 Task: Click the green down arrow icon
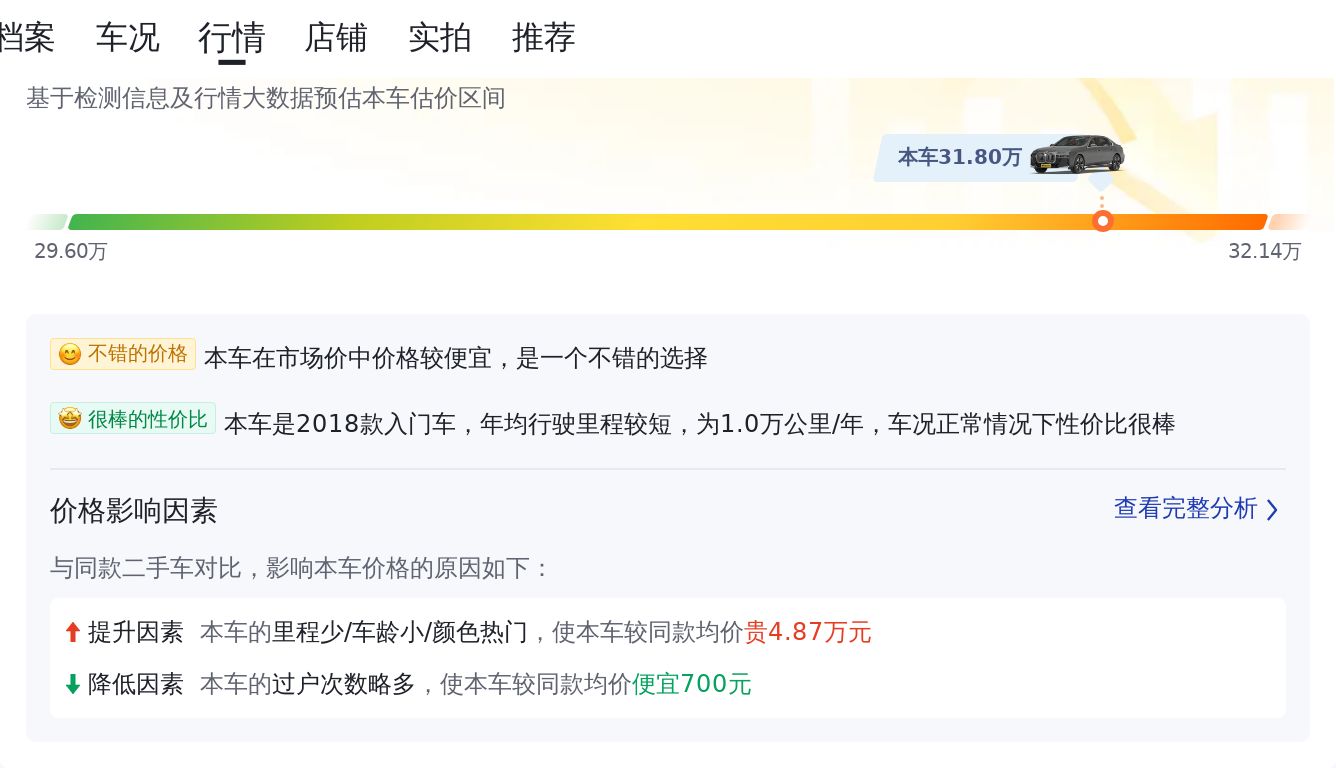pos(72,684)
